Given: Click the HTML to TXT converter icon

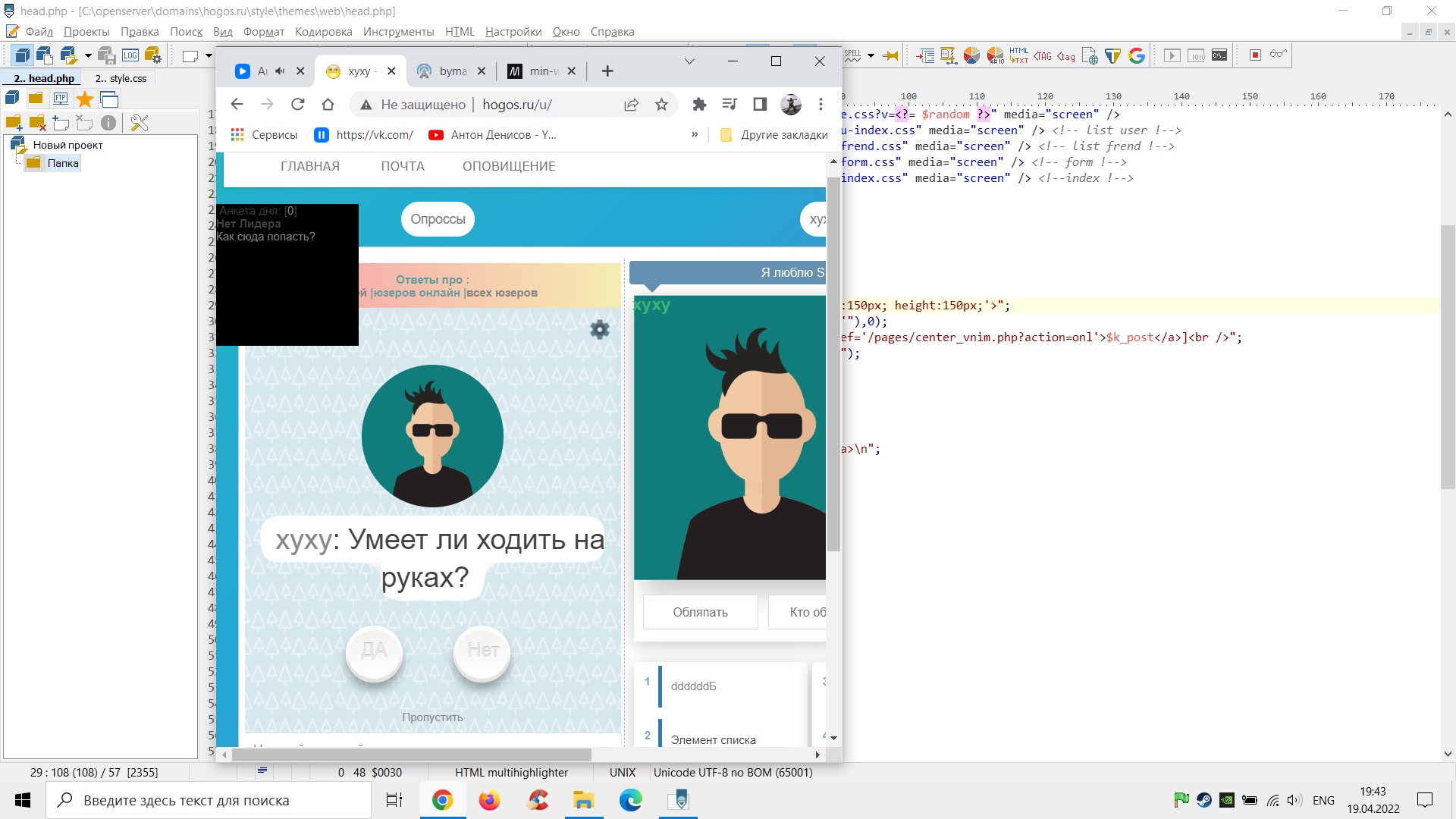Looking at the screenshot, I should click(1018, 55).
